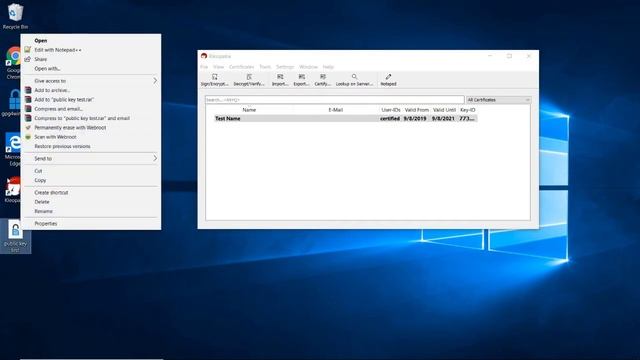
Task: Close the Kleopatra window
Action: tap(529, 56)
